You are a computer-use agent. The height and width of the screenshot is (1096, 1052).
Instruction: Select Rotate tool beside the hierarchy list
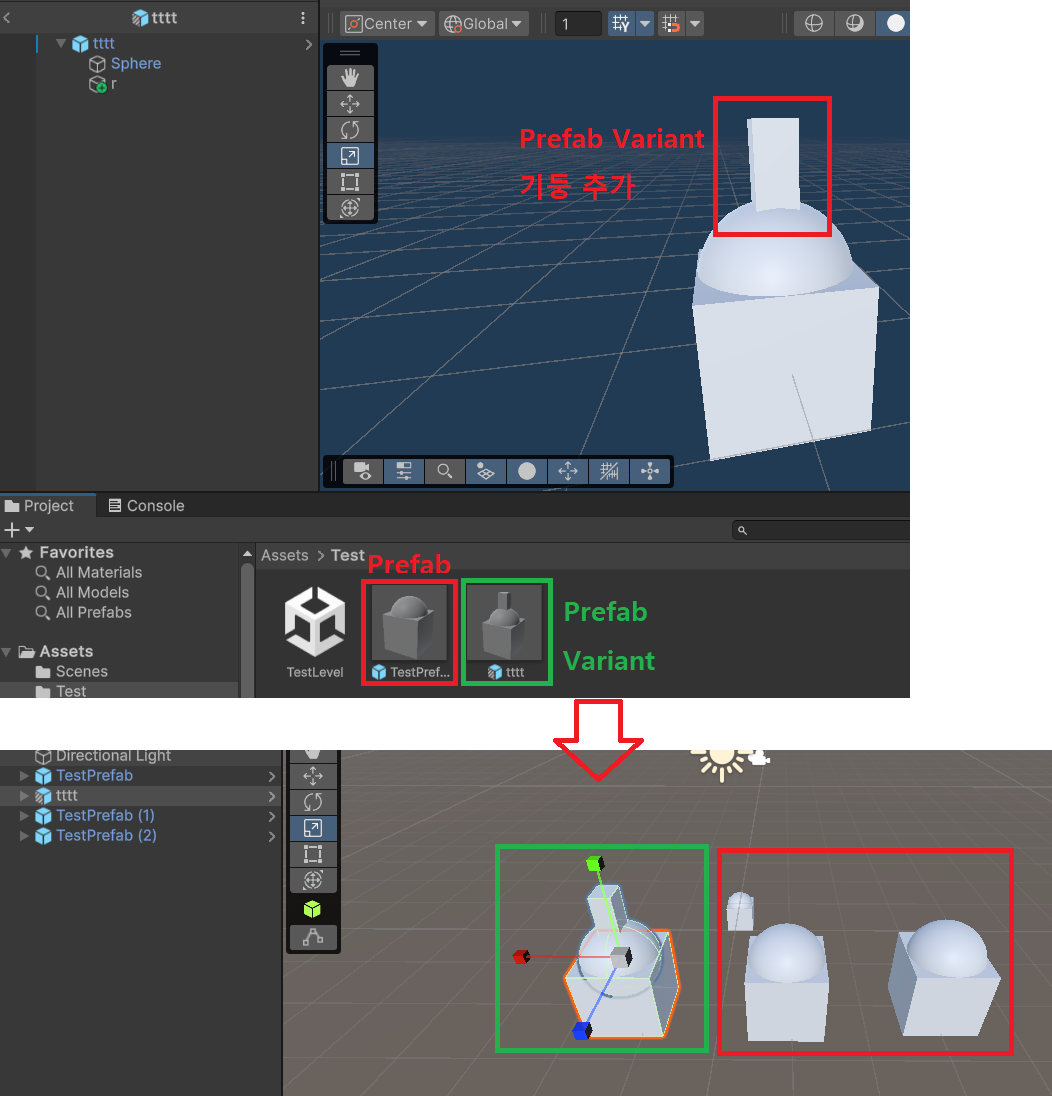pyautogui.click(x=313, y=802)
